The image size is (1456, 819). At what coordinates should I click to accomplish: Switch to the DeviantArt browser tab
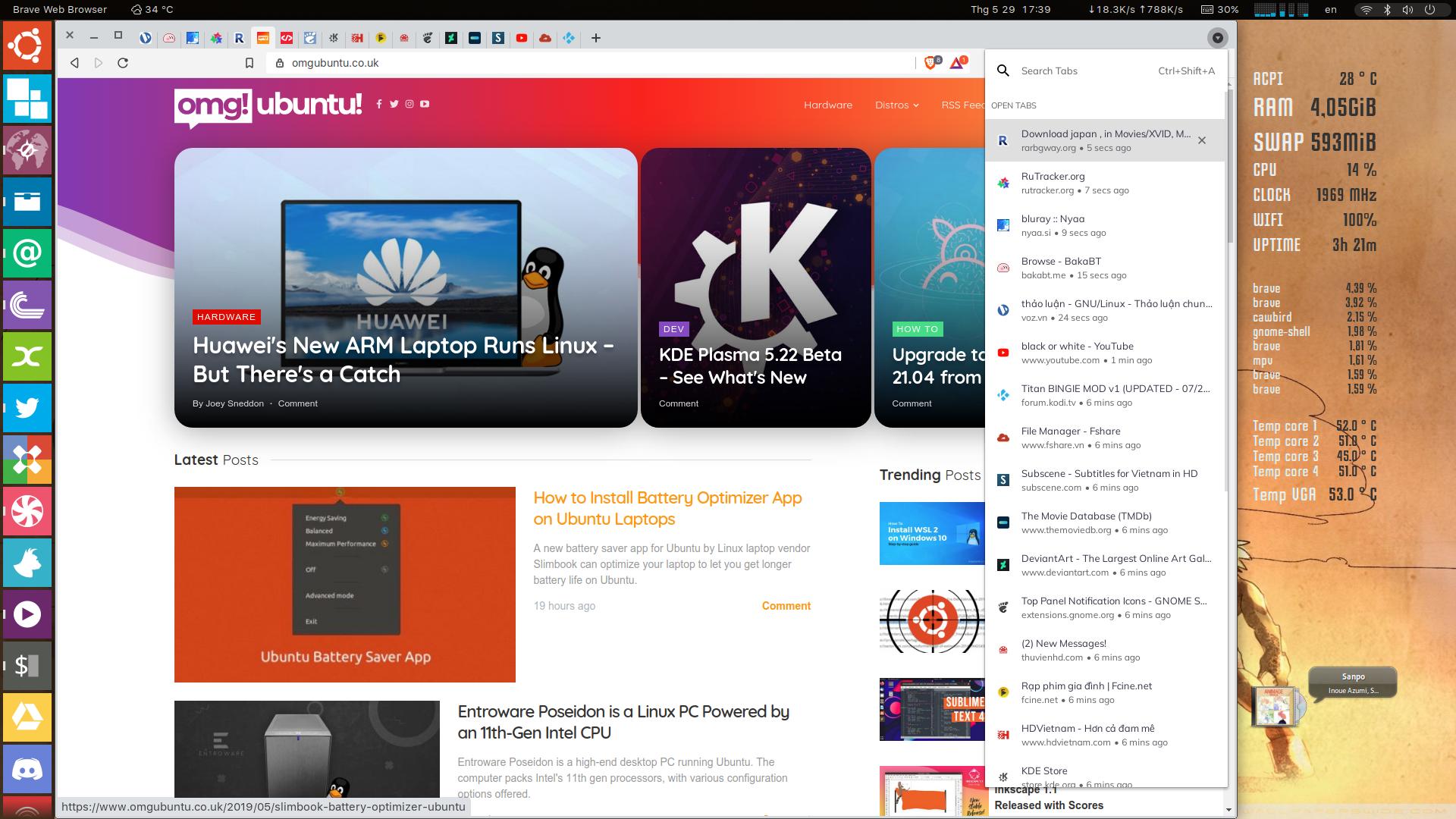(x=451, y=38)
